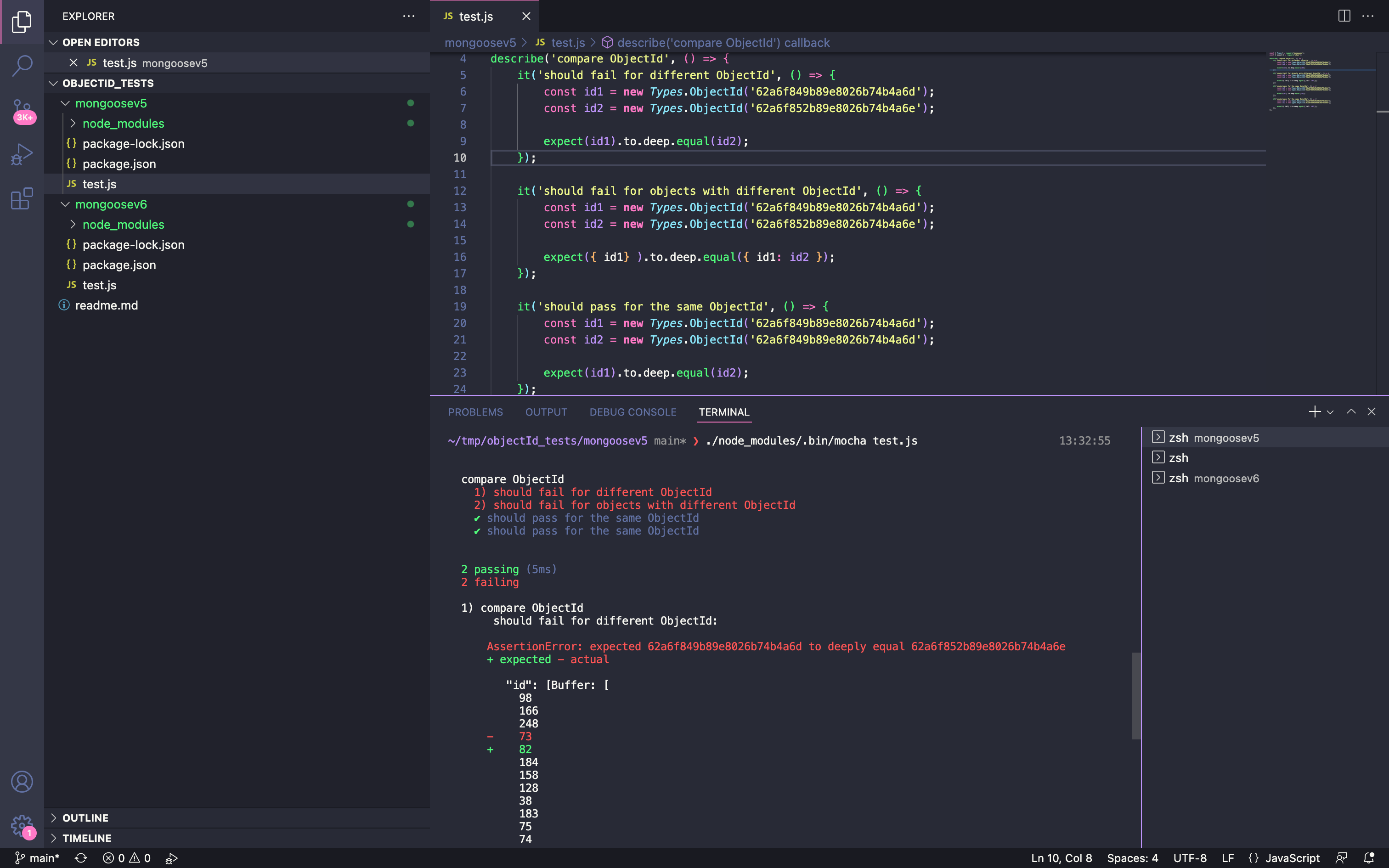Open package-lock.json in mongoosev5
Viewport: 1389px width, 868px height.
(237, 143)
